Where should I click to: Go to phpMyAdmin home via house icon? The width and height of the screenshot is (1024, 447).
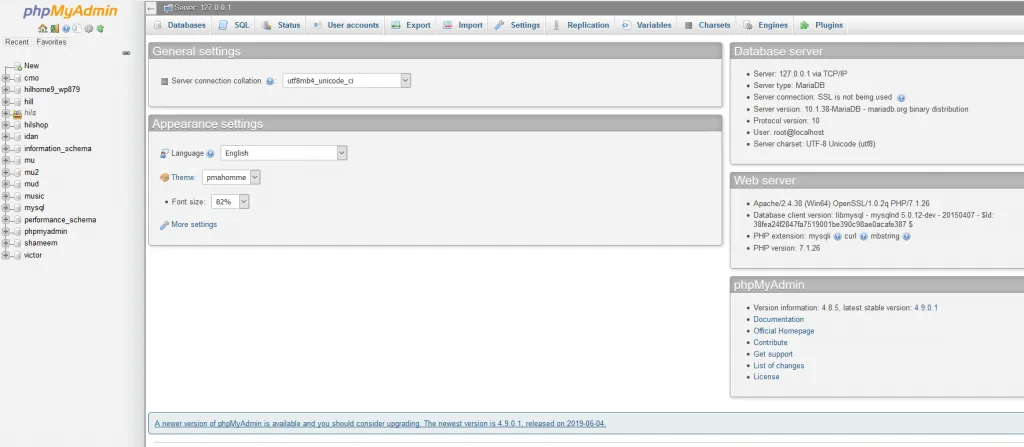(42, 28)
